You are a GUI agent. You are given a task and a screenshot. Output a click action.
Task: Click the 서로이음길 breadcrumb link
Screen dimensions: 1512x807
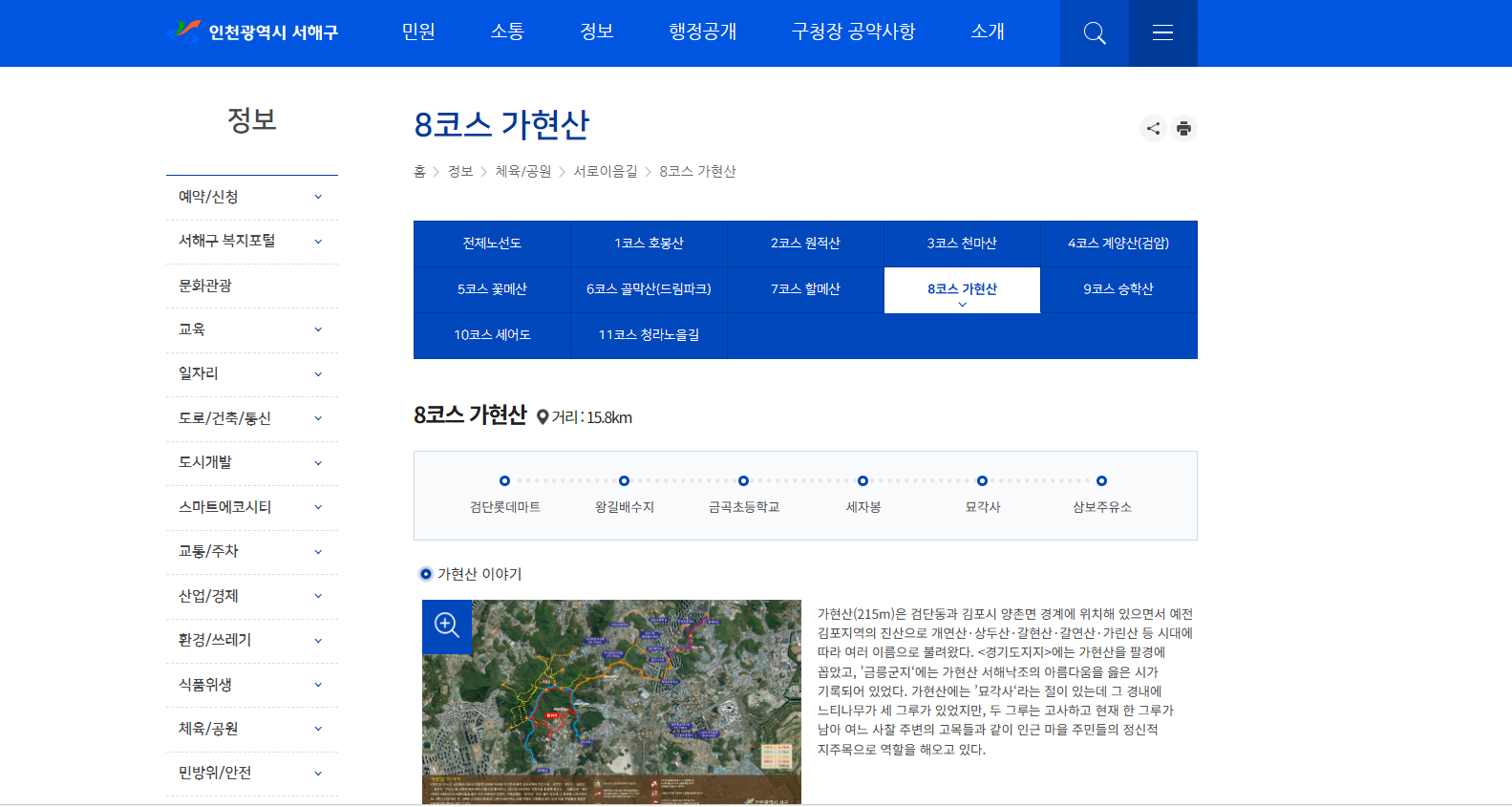pos(606,172)
